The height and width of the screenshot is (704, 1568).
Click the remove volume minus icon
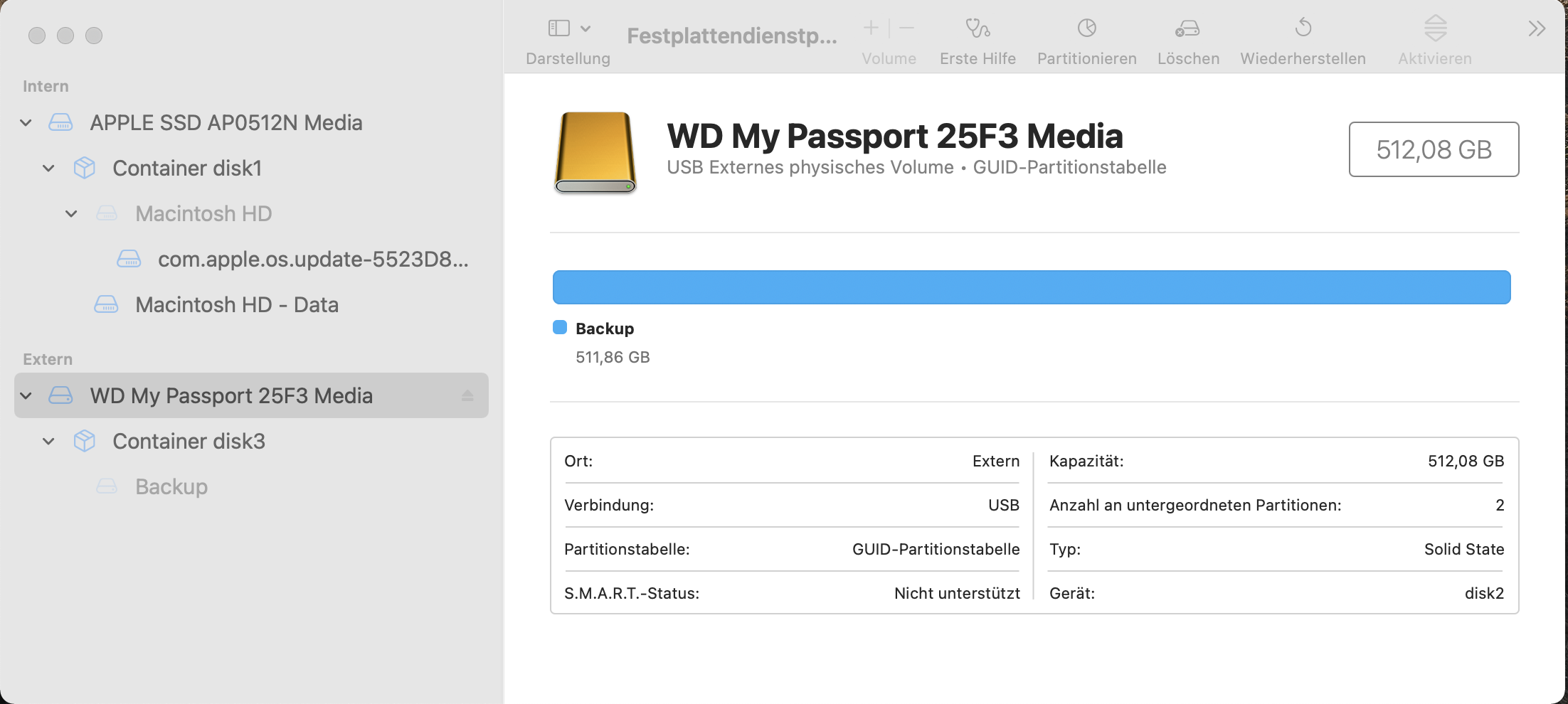(x=906, y=28)
